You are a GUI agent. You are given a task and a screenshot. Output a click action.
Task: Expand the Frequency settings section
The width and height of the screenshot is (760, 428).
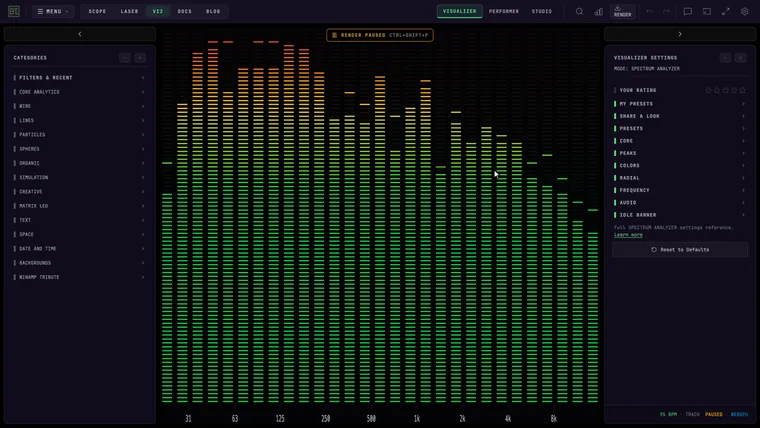680,190
